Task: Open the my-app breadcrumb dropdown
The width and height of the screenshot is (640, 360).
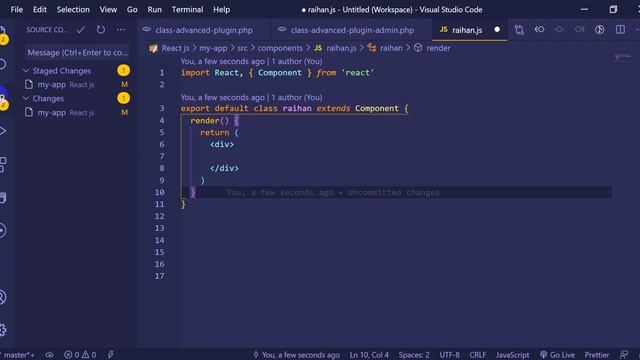Action: click(x=213, y=48)
